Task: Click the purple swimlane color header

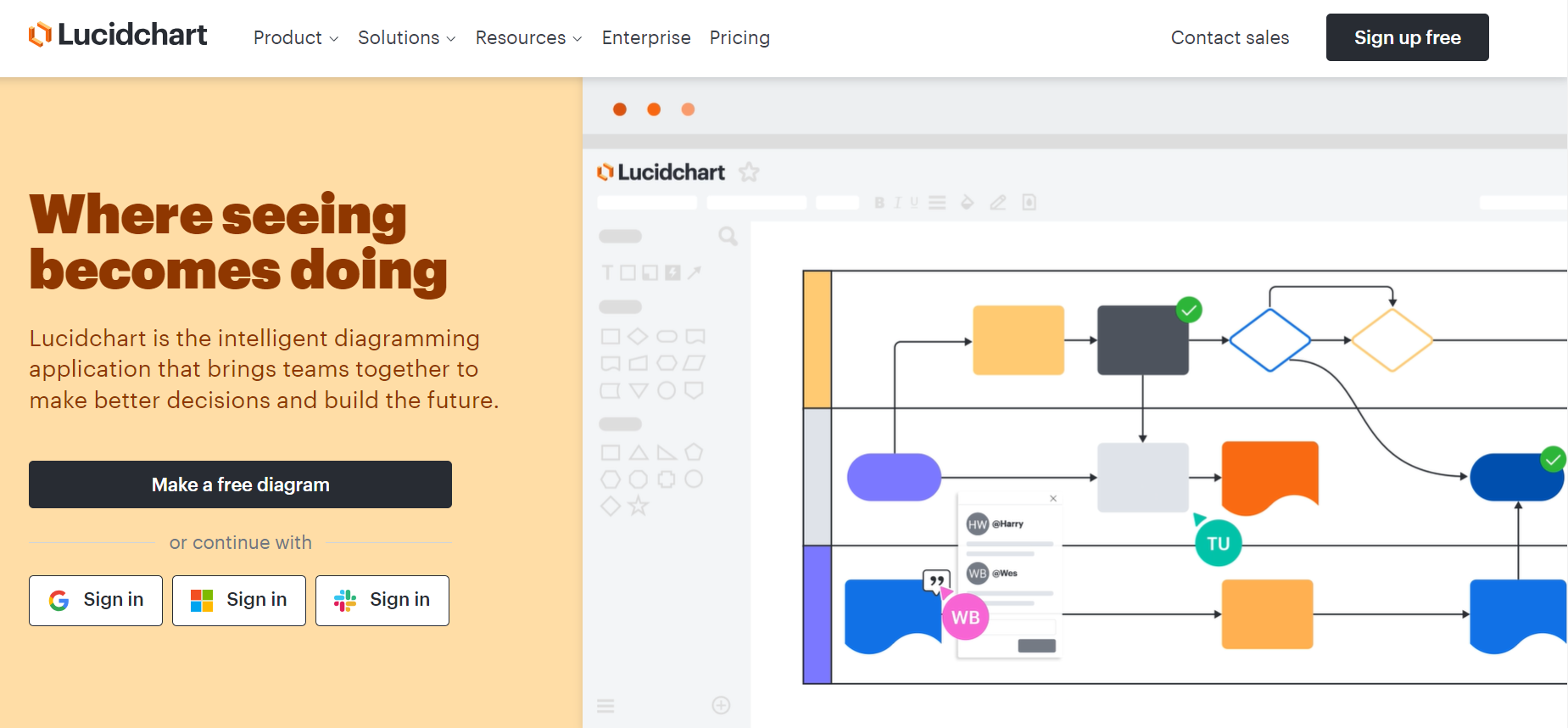Action: point(817,614)
